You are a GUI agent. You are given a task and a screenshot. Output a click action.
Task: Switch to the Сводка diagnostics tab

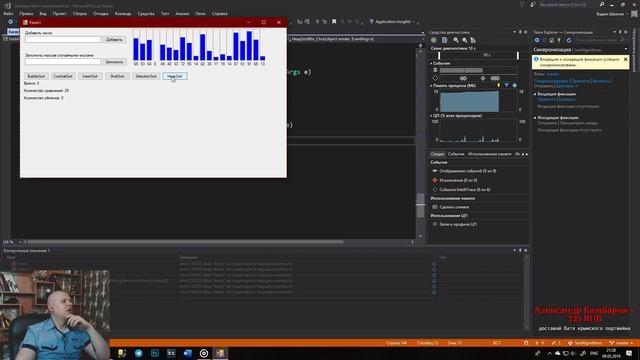pyautogui.click(x=437, y=154)
